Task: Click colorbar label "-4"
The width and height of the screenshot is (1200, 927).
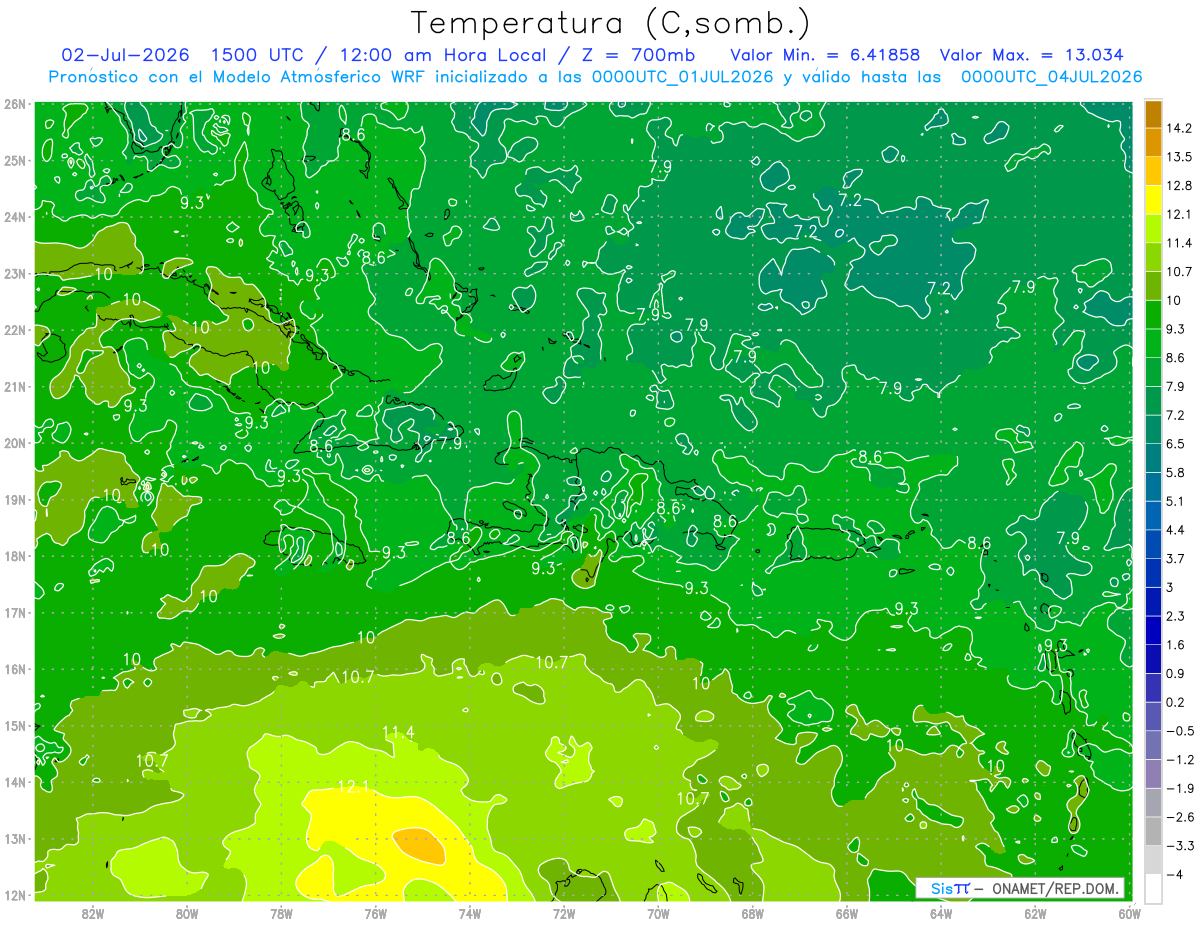Action: pos(1174,875)
